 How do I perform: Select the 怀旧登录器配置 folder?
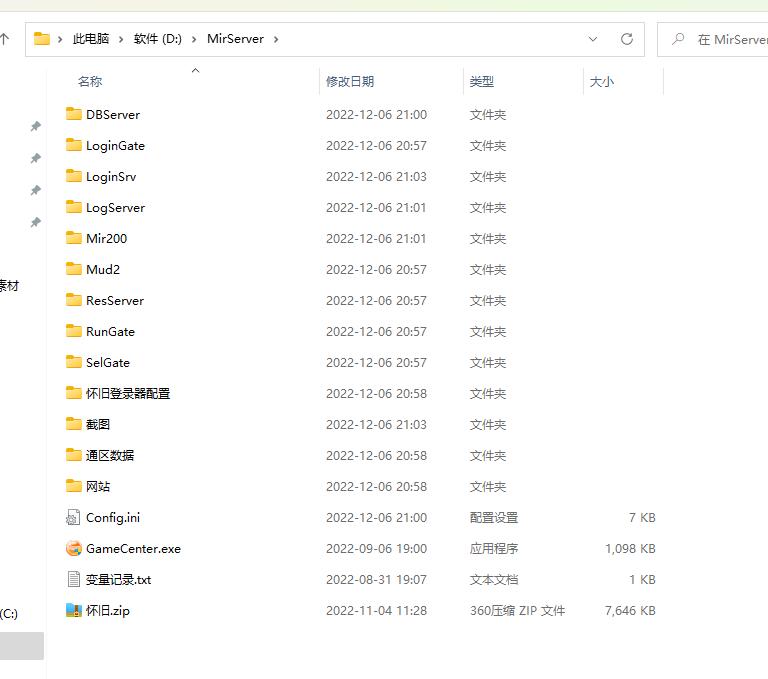tap(128, 393)
